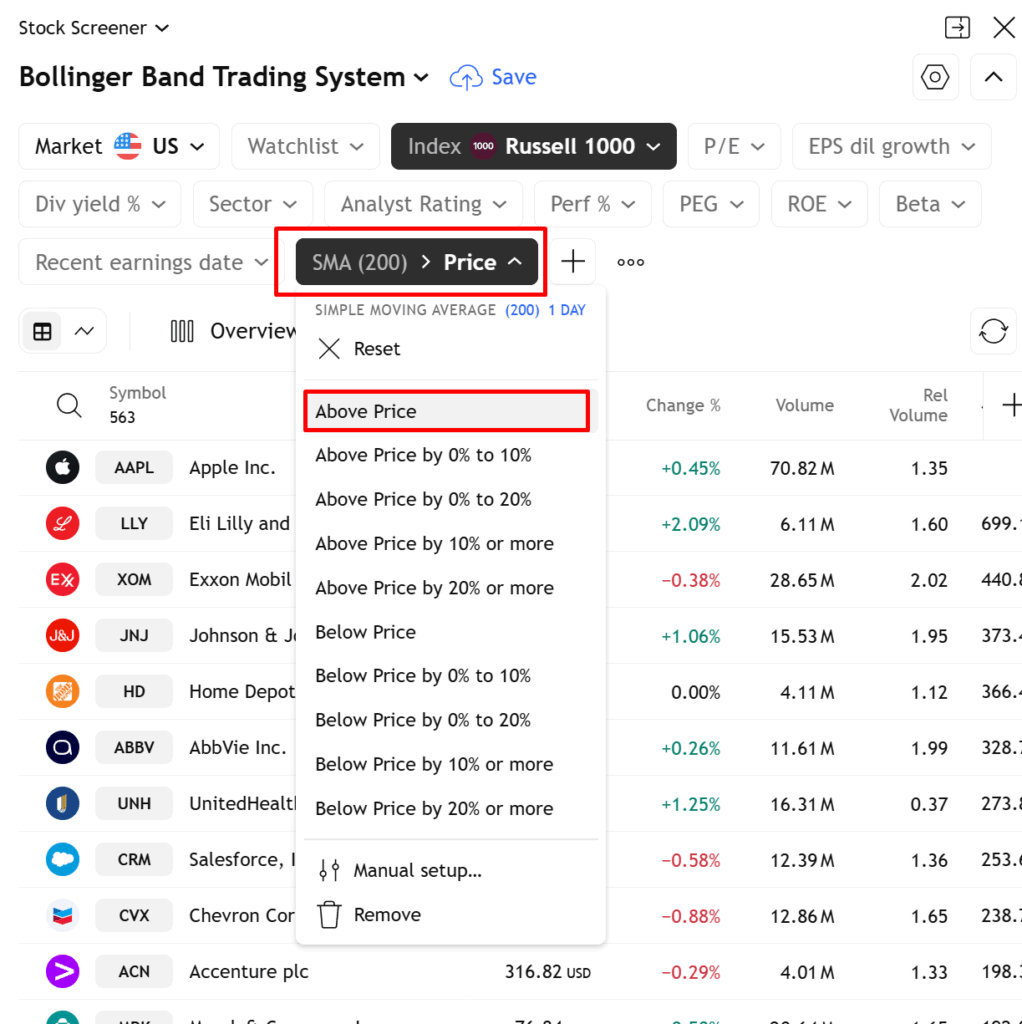Open the three-dots more filters menu

(630, 262)
